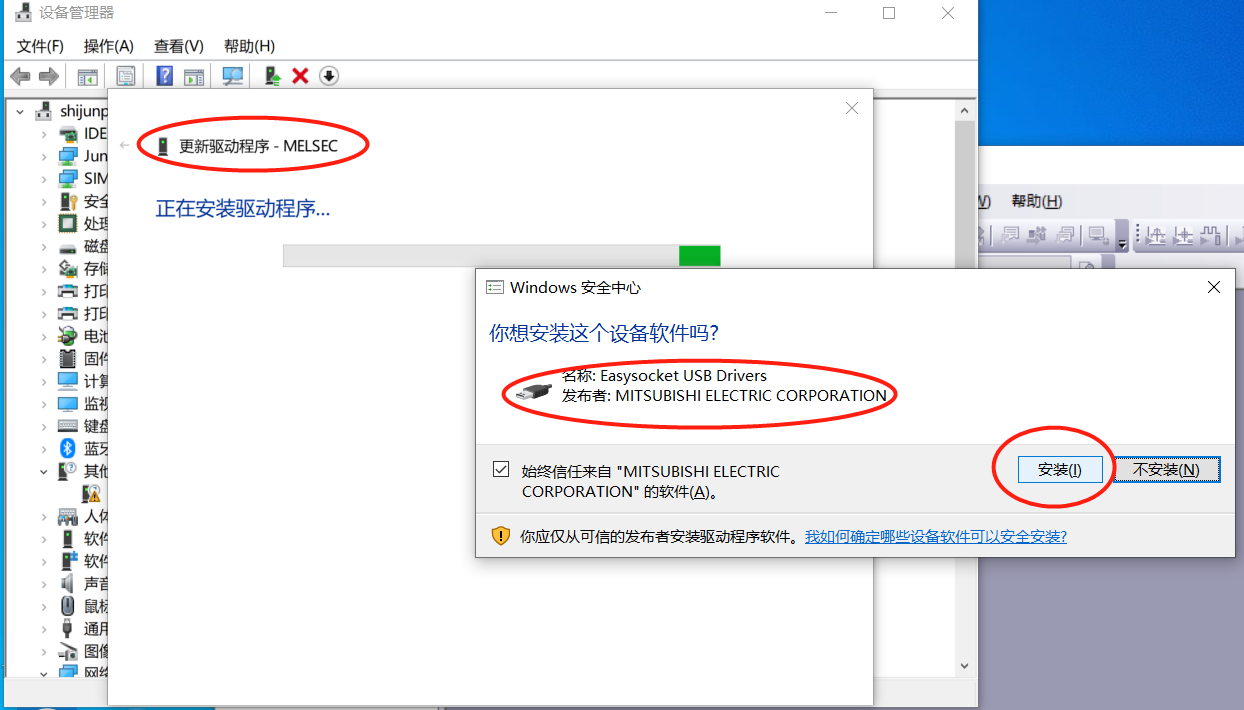Click the 安装(I) install button
Image resolution: width=1244 pixels, height=710 pixels.
click(1060, 469)
